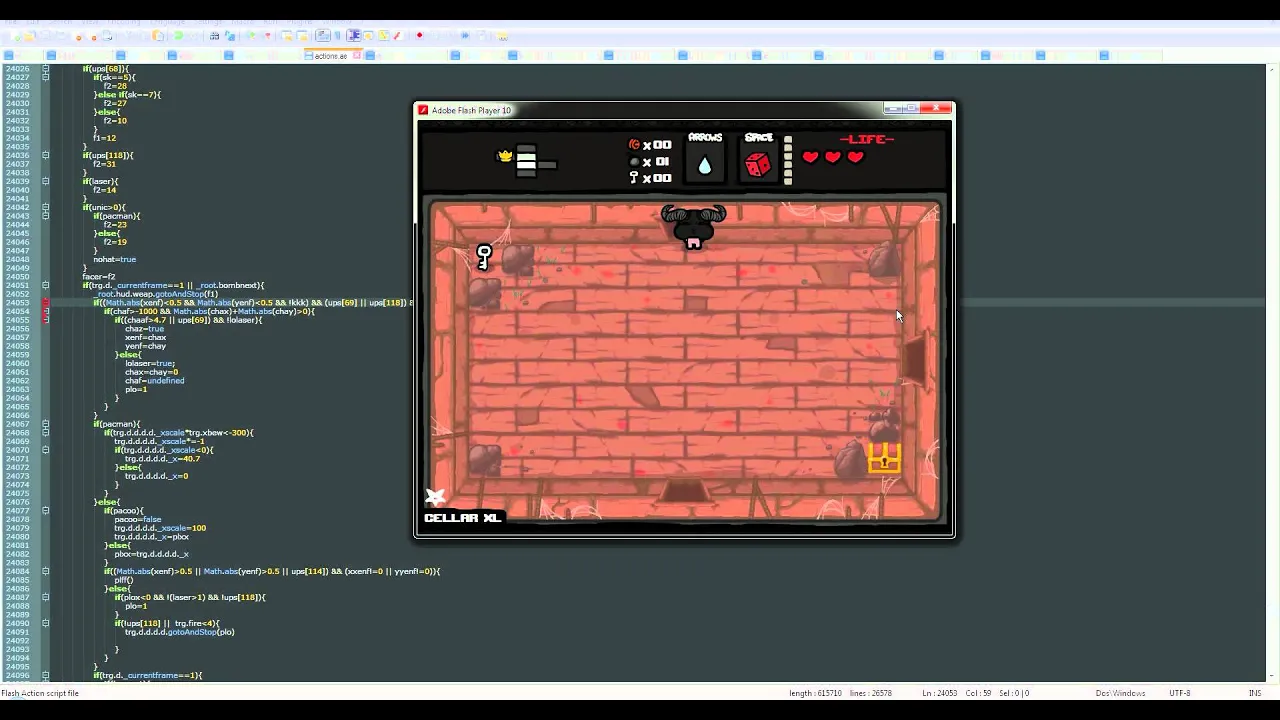The image size is (1280, 720).
Task: Collapse the fold at line 24051
Action: [45, 285]
